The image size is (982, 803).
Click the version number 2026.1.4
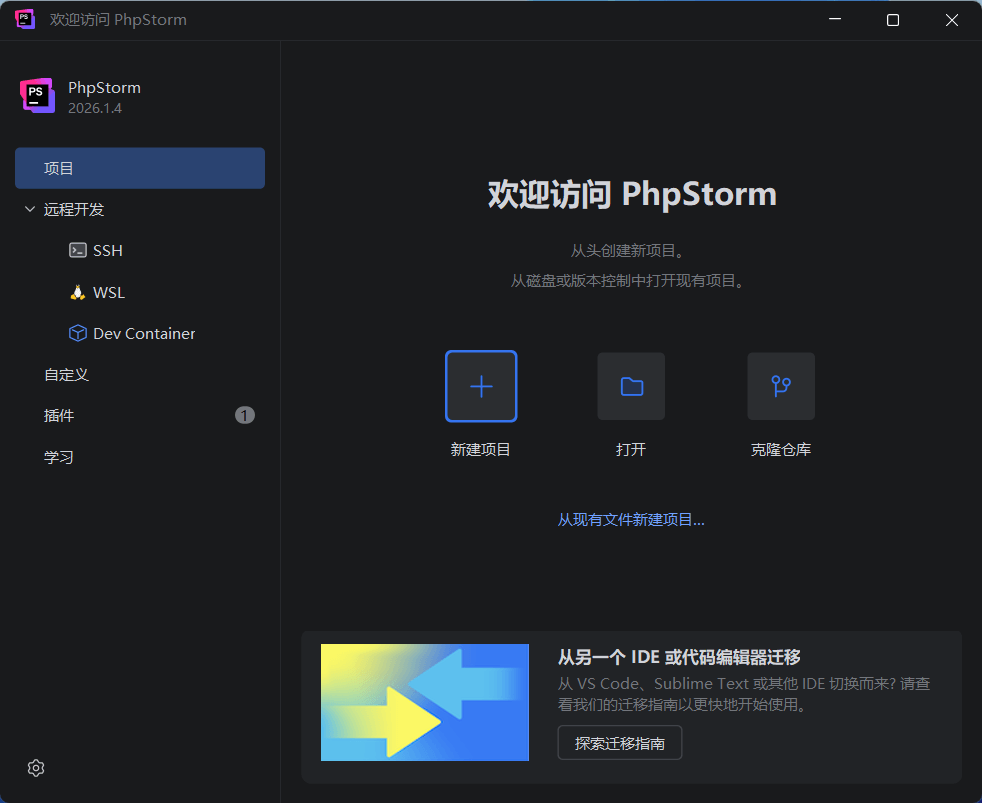(x=95, y=108)
